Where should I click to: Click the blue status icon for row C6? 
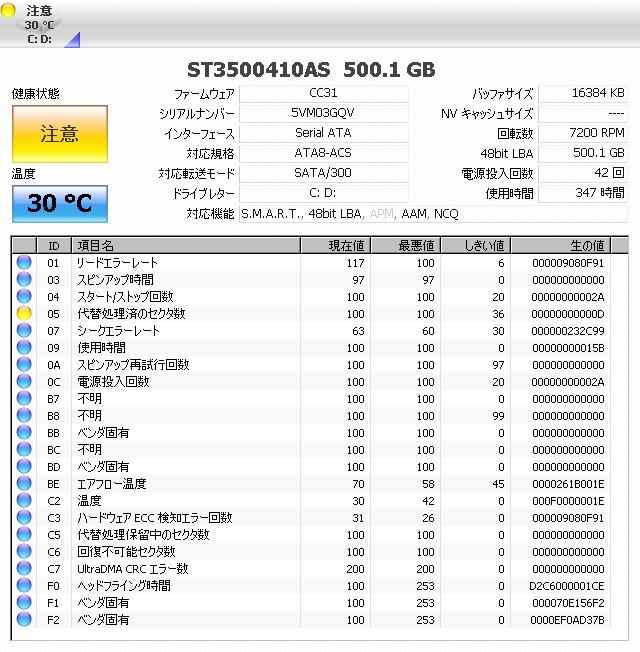pyautogui.click(x=24, y=552)
